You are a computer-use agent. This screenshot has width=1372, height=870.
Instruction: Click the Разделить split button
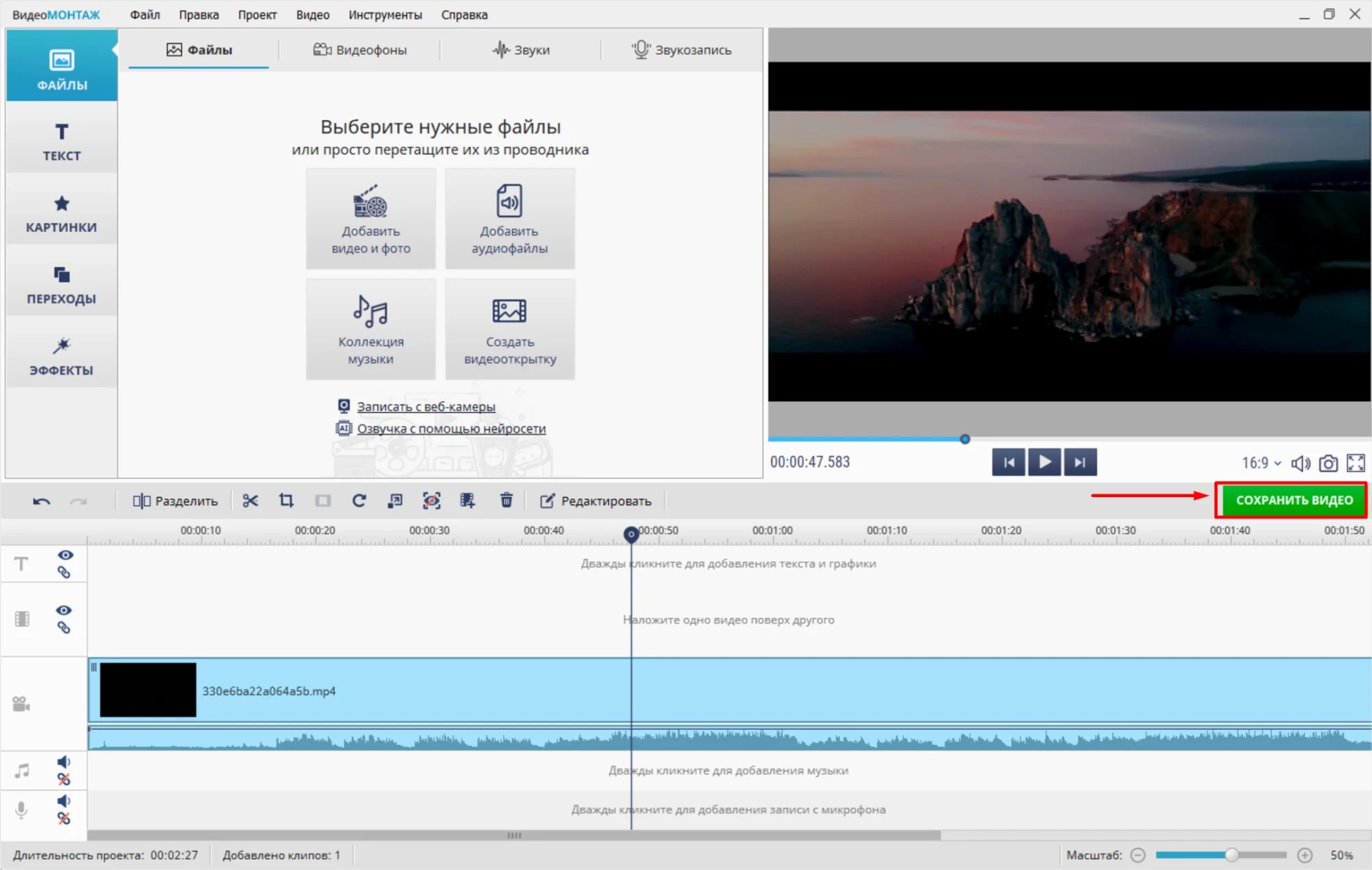(x=175, y=501)
